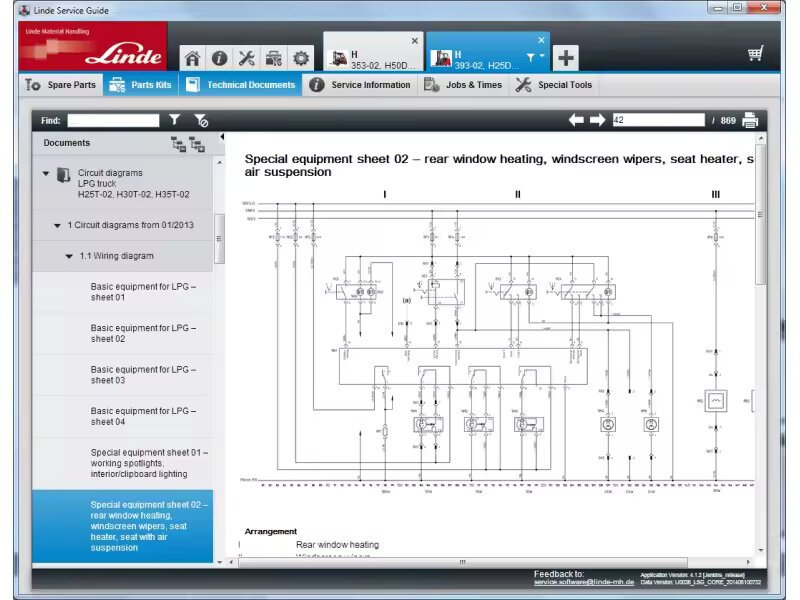This screenshot has width=800, height=600.
Task: Collapse the Circuit diagrams LPG truck node
Action: coord(45,172)
